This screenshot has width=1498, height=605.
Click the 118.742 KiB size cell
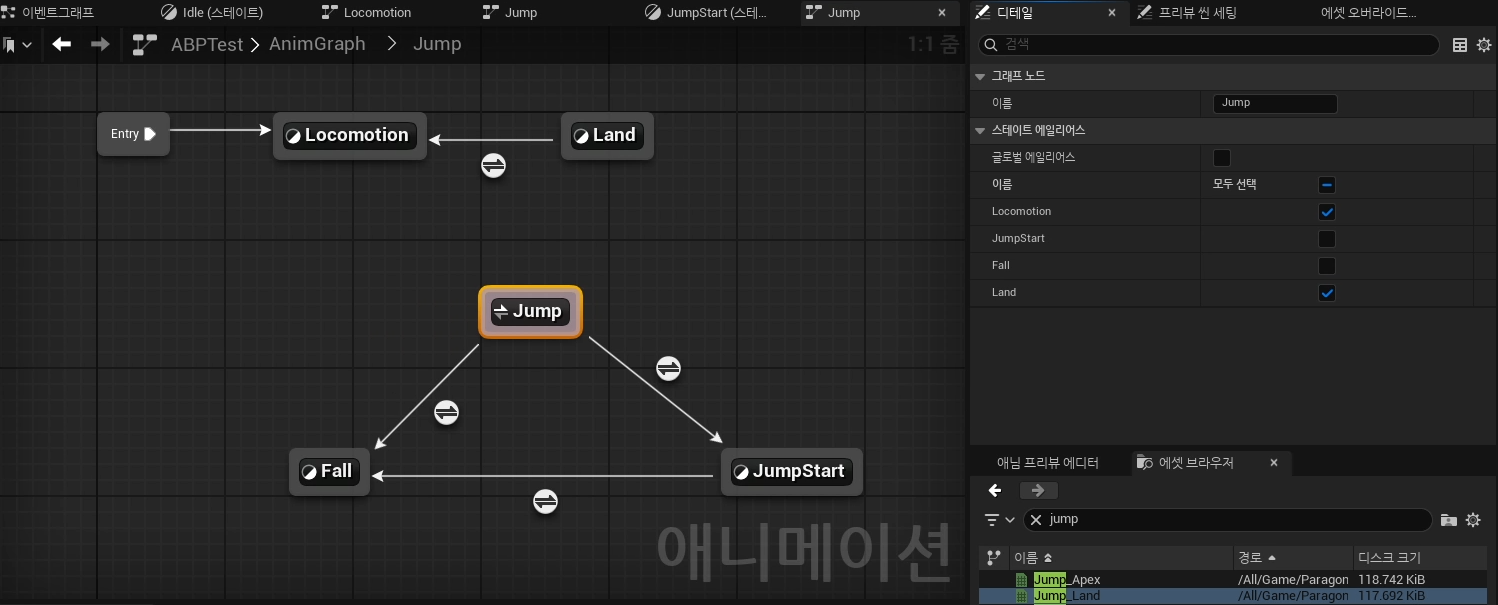tap(1391, 580)
